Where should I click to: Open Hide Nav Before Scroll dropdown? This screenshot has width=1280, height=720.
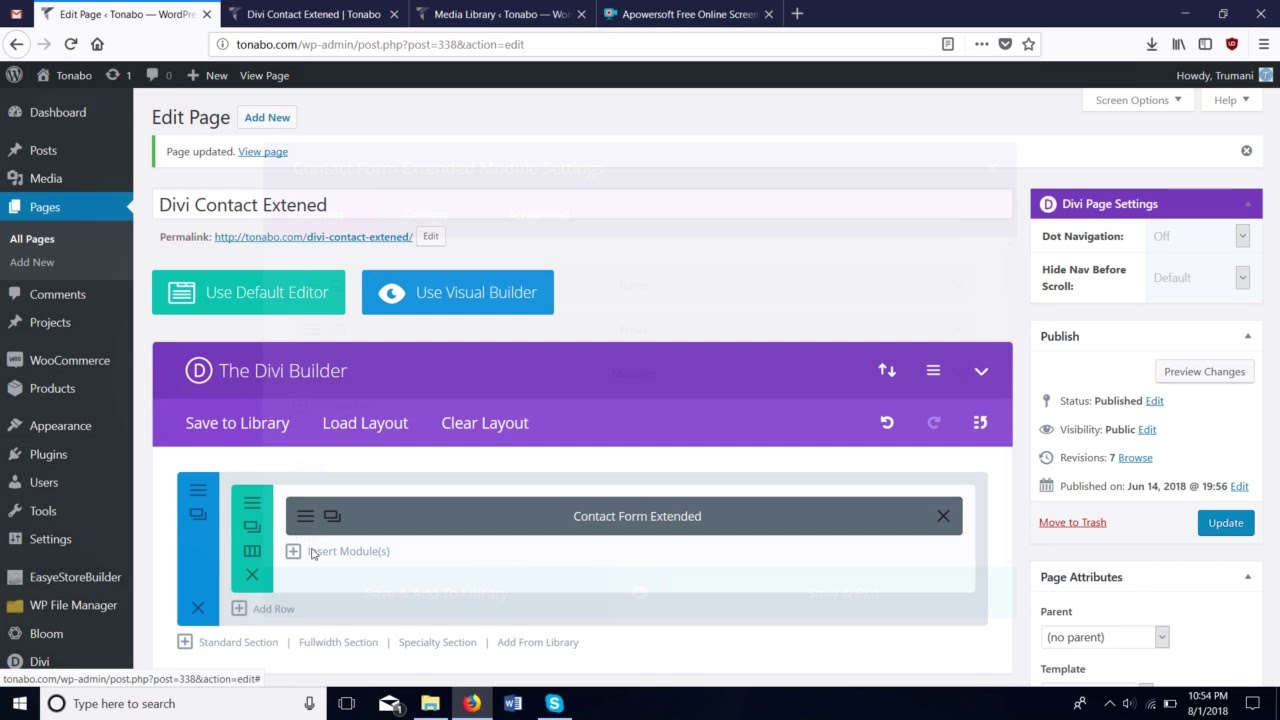coord(1198,277)
